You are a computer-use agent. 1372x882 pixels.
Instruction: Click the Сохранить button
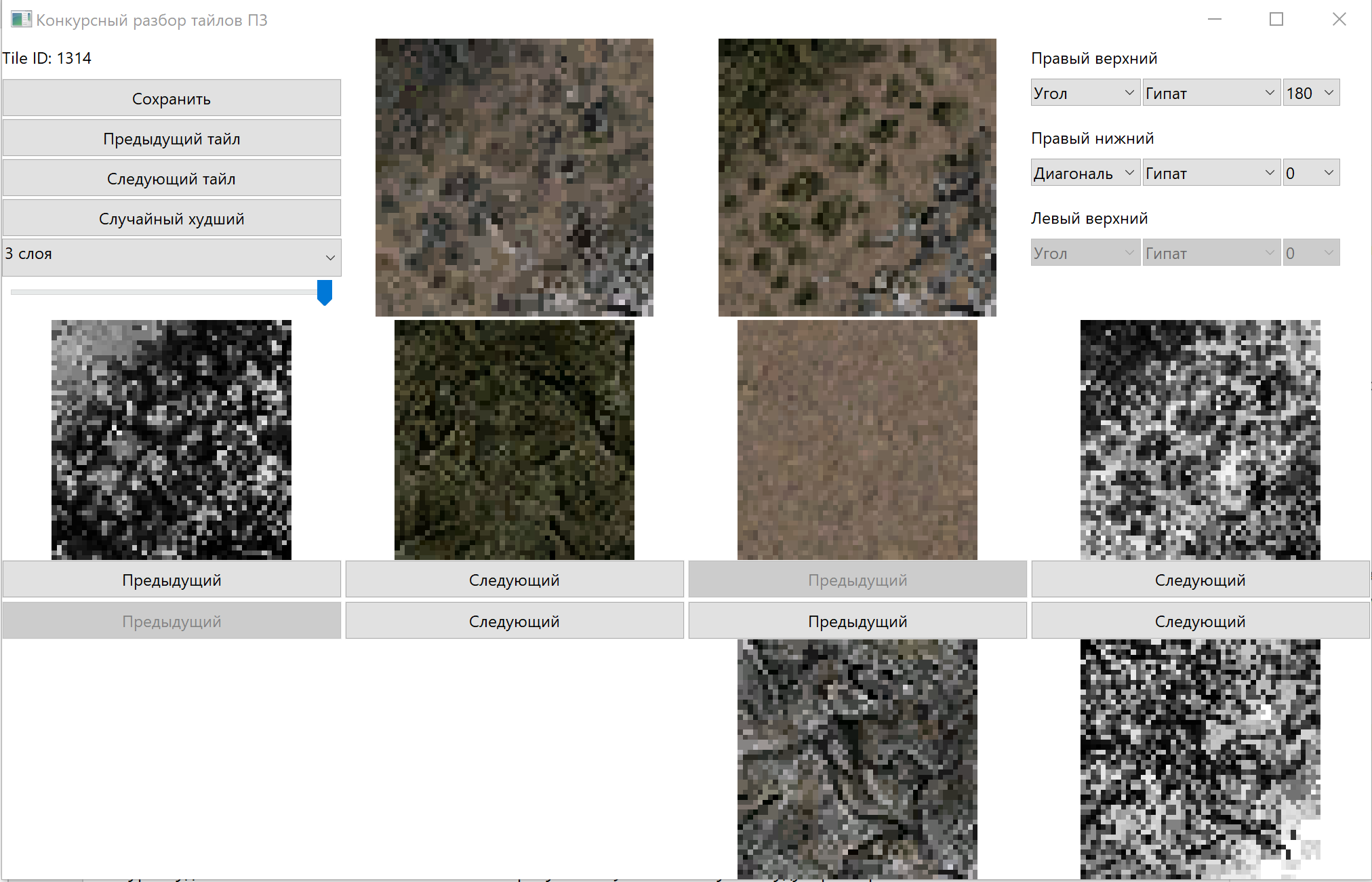click(171, 99)
